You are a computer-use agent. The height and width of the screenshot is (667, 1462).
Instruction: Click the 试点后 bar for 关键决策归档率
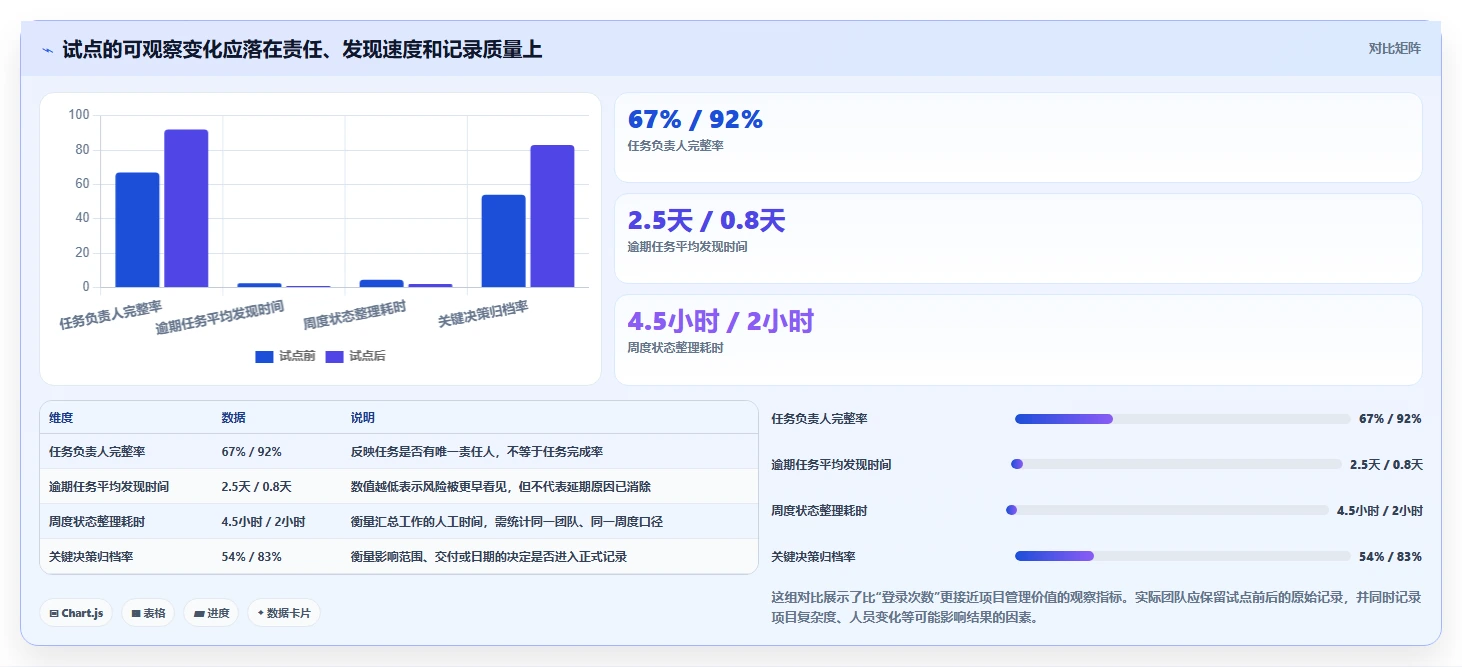tap(552, 217)
